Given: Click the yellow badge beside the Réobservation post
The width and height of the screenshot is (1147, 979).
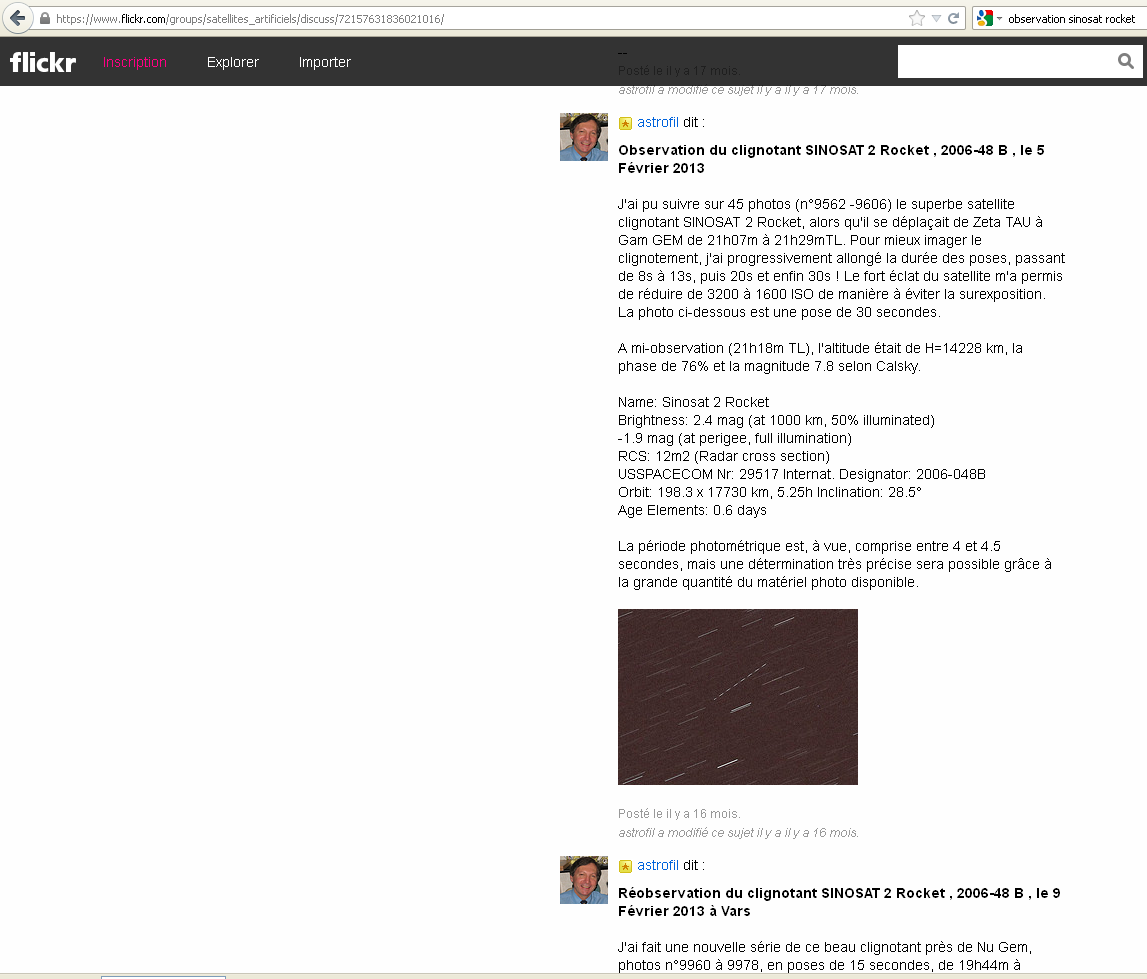Looking at the screenshot, I should click(625, 866).
